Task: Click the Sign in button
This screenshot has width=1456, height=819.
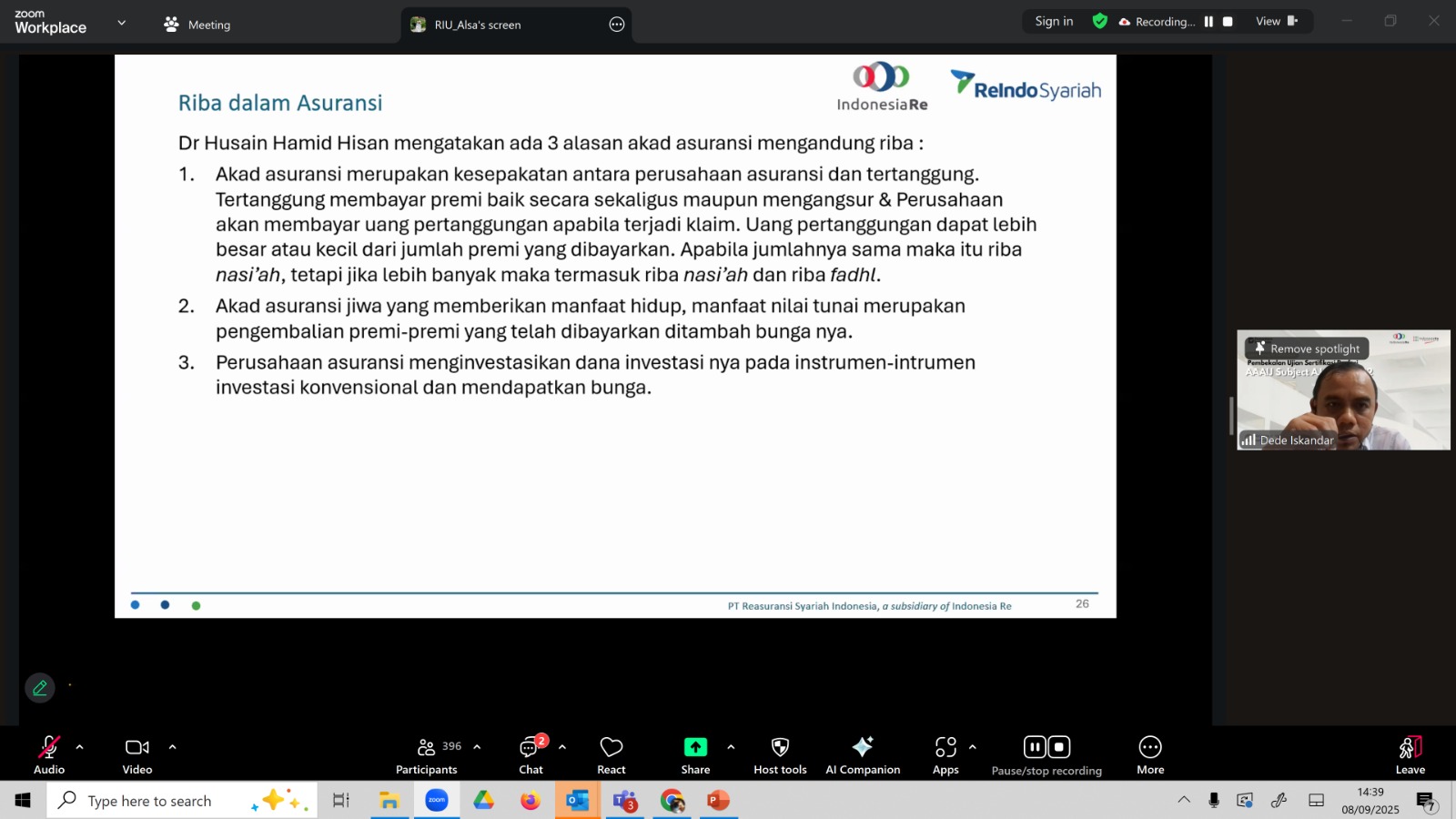Action: coord(1054,22)
